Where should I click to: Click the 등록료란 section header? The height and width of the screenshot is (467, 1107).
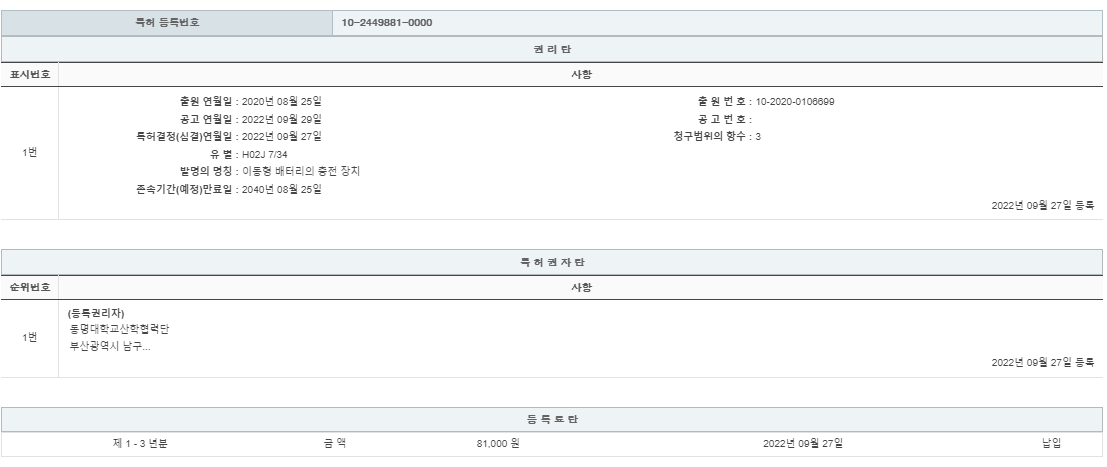pyautogui.click(x=552, y=419)
